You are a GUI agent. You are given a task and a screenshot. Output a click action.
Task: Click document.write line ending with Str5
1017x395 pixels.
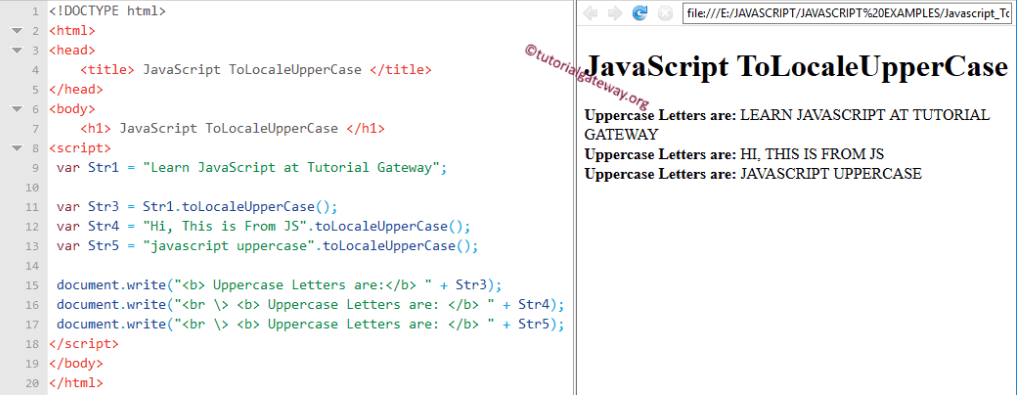tap(311, 324)
